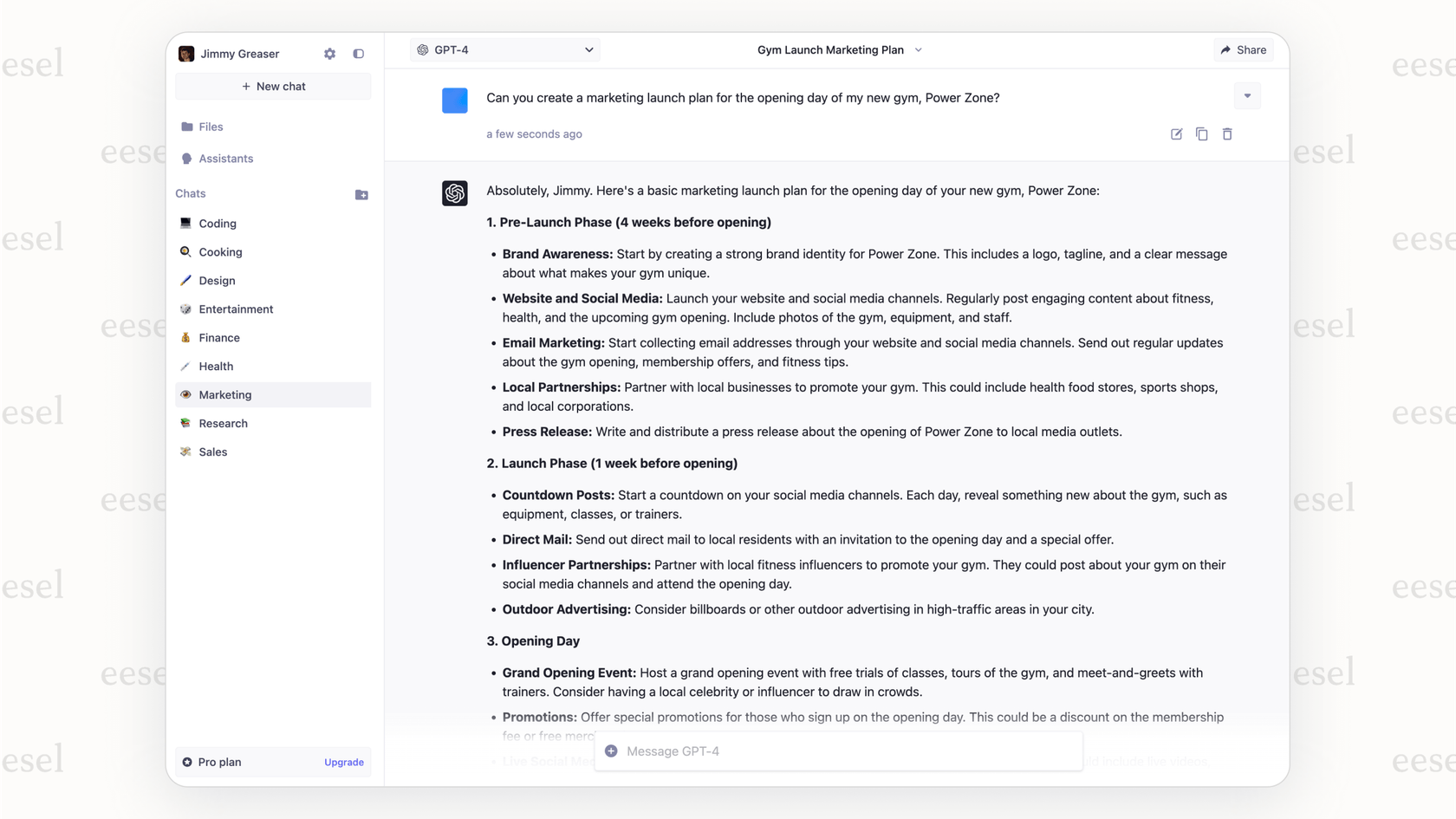The height and width of the screenshot is (819, 1456).
Task: Click the Assistants section icon
Action: click(x=186, y=159)
